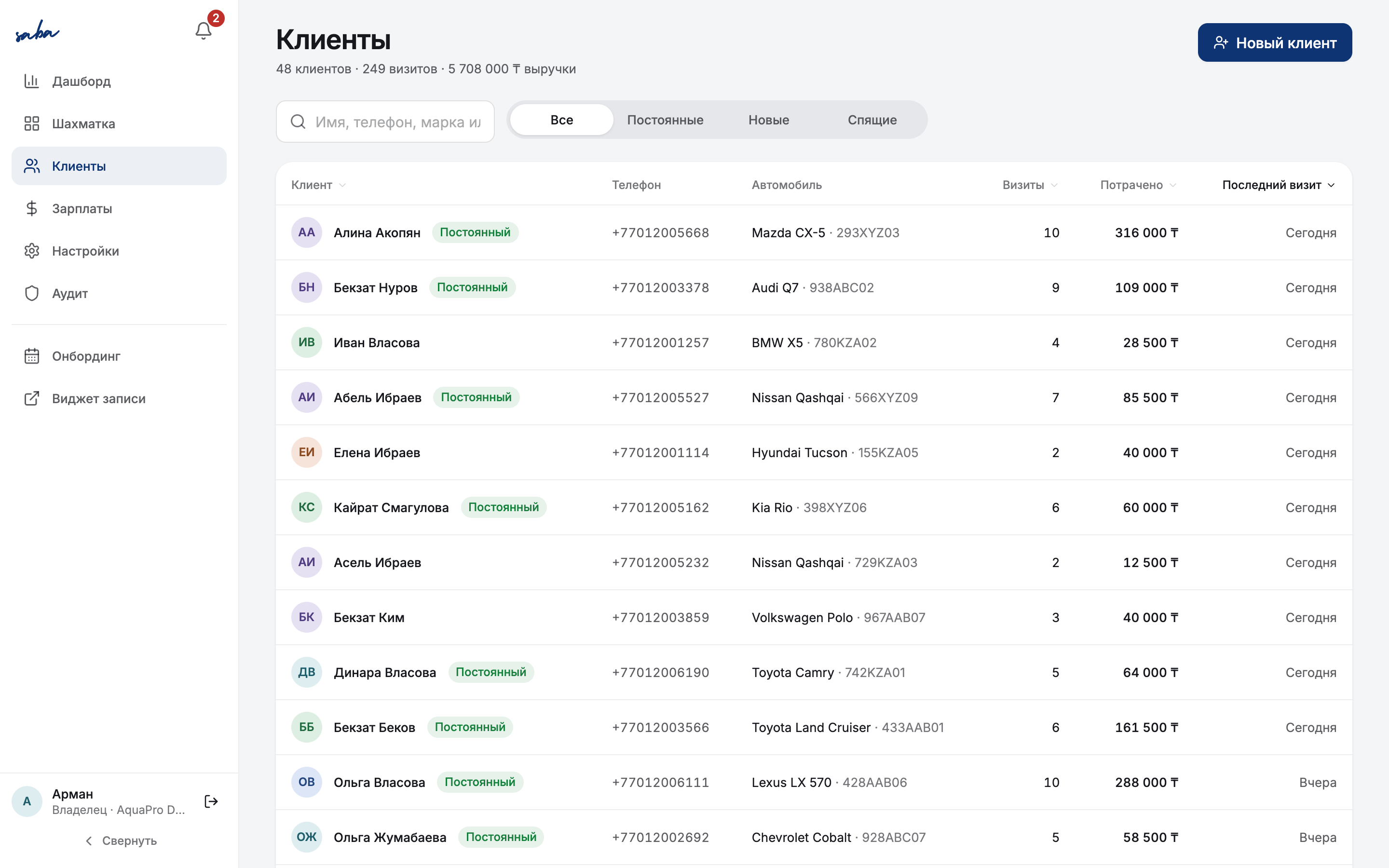Focus the client search field
The width and height of the screenshot is (1389, 868).
tap(385, 122)
